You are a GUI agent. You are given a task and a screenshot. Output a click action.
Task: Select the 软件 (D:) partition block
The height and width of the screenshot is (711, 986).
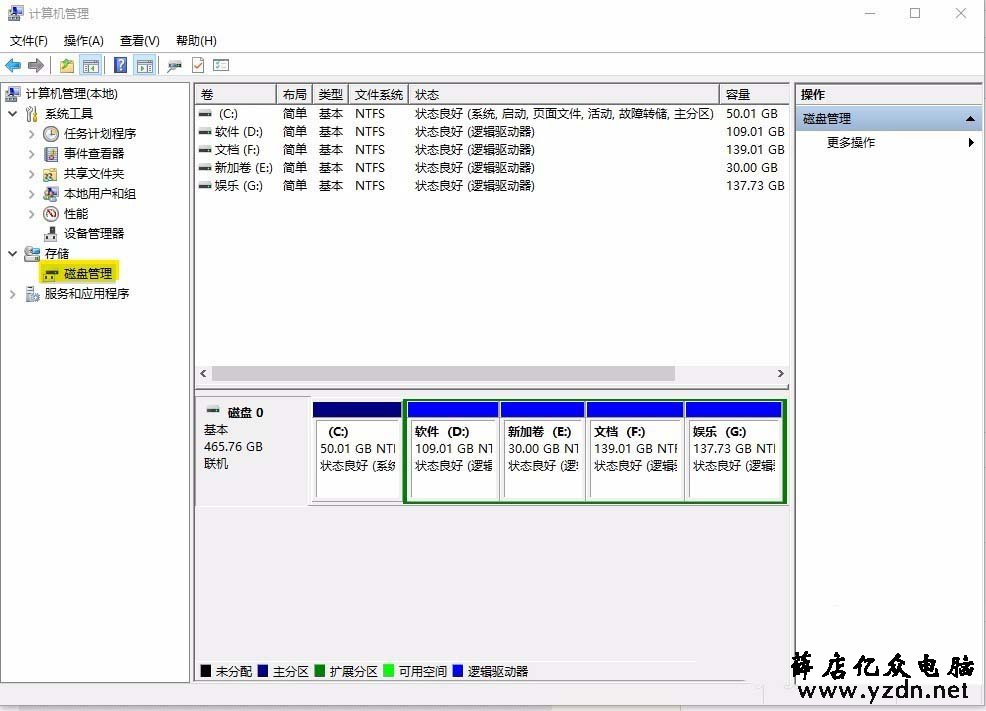pos(453,451)
